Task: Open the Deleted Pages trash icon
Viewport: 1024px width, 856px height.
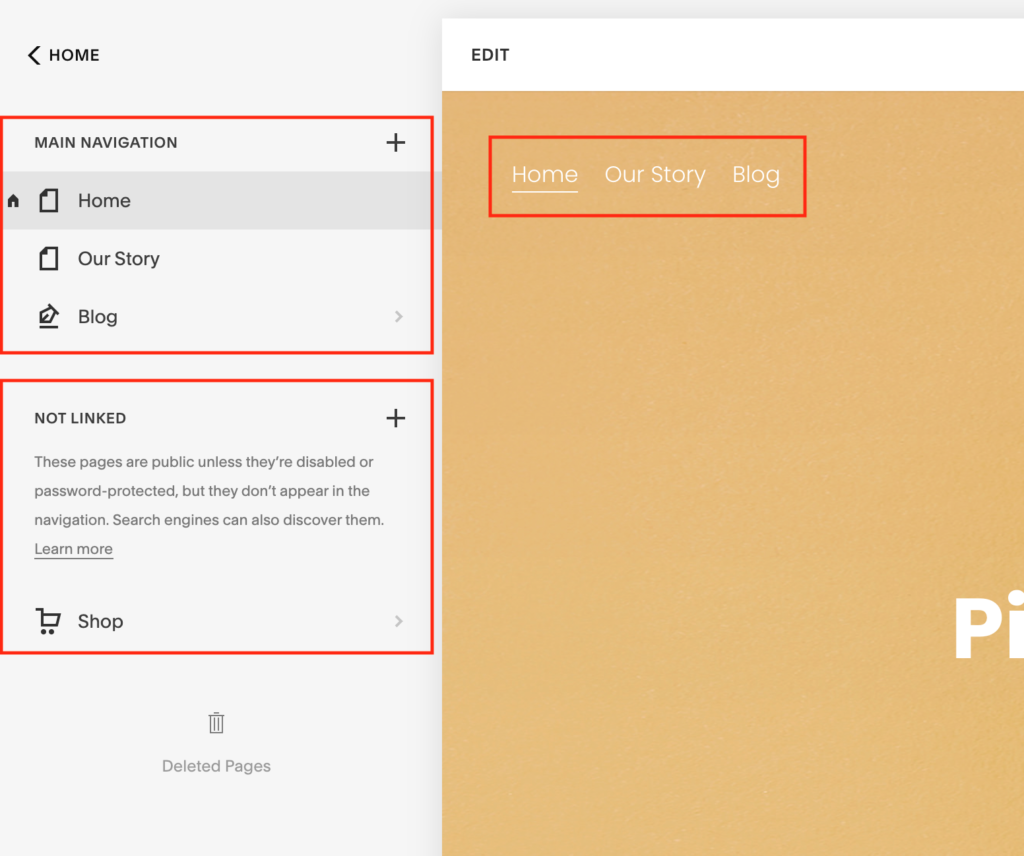Action: click(216, 723)
